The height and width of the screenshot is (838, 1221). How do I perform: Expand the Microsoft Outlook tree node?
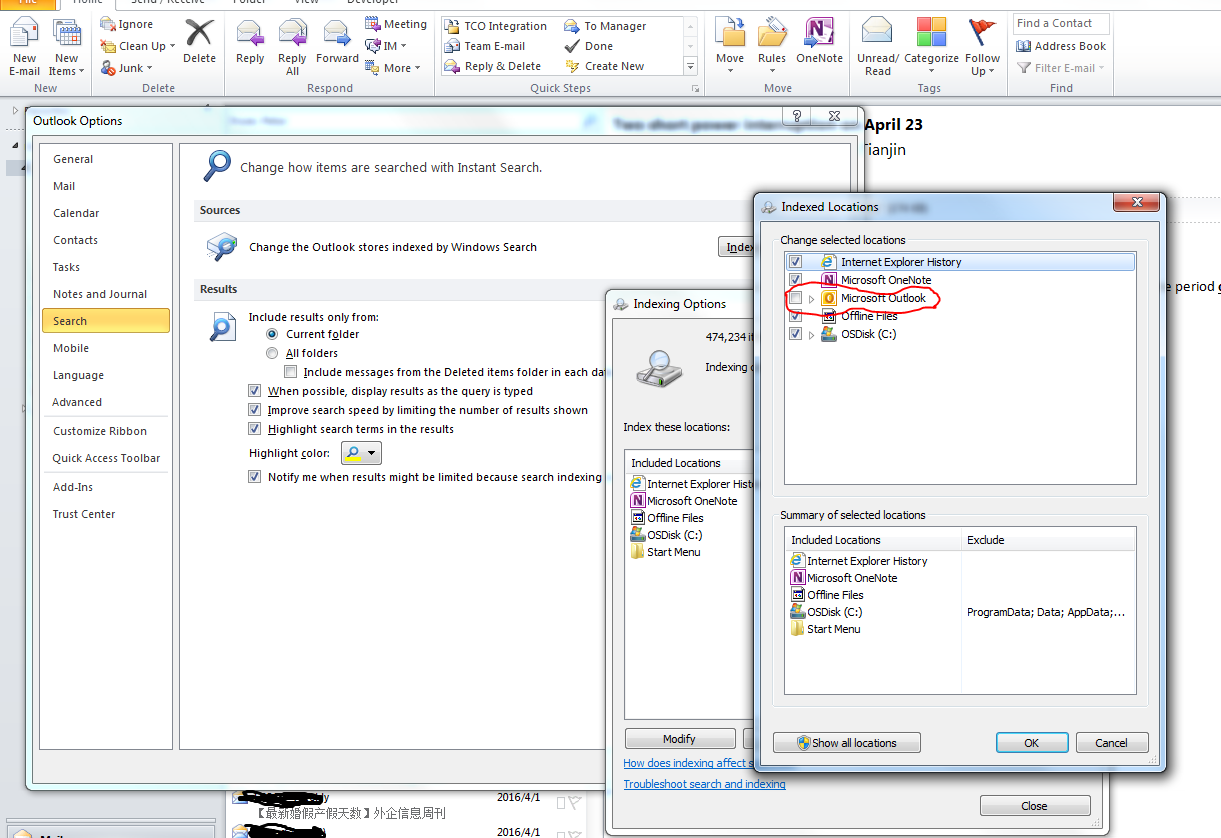point(811,299)
